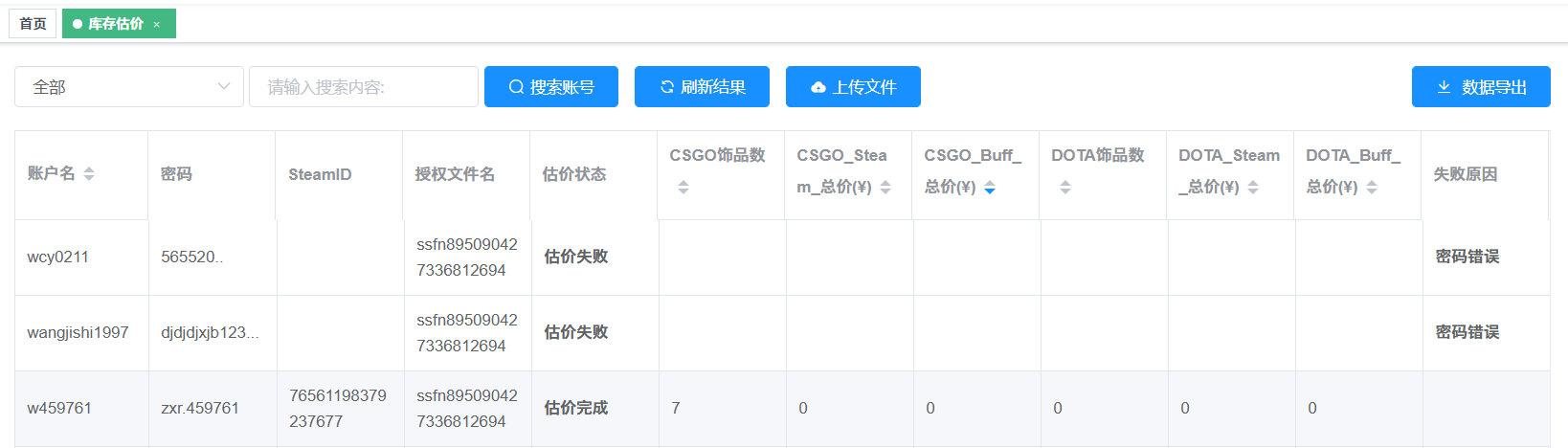Sort by CSGO_Buff_总价 column arrows
The image size is (1568, 448).
[990, 188]
